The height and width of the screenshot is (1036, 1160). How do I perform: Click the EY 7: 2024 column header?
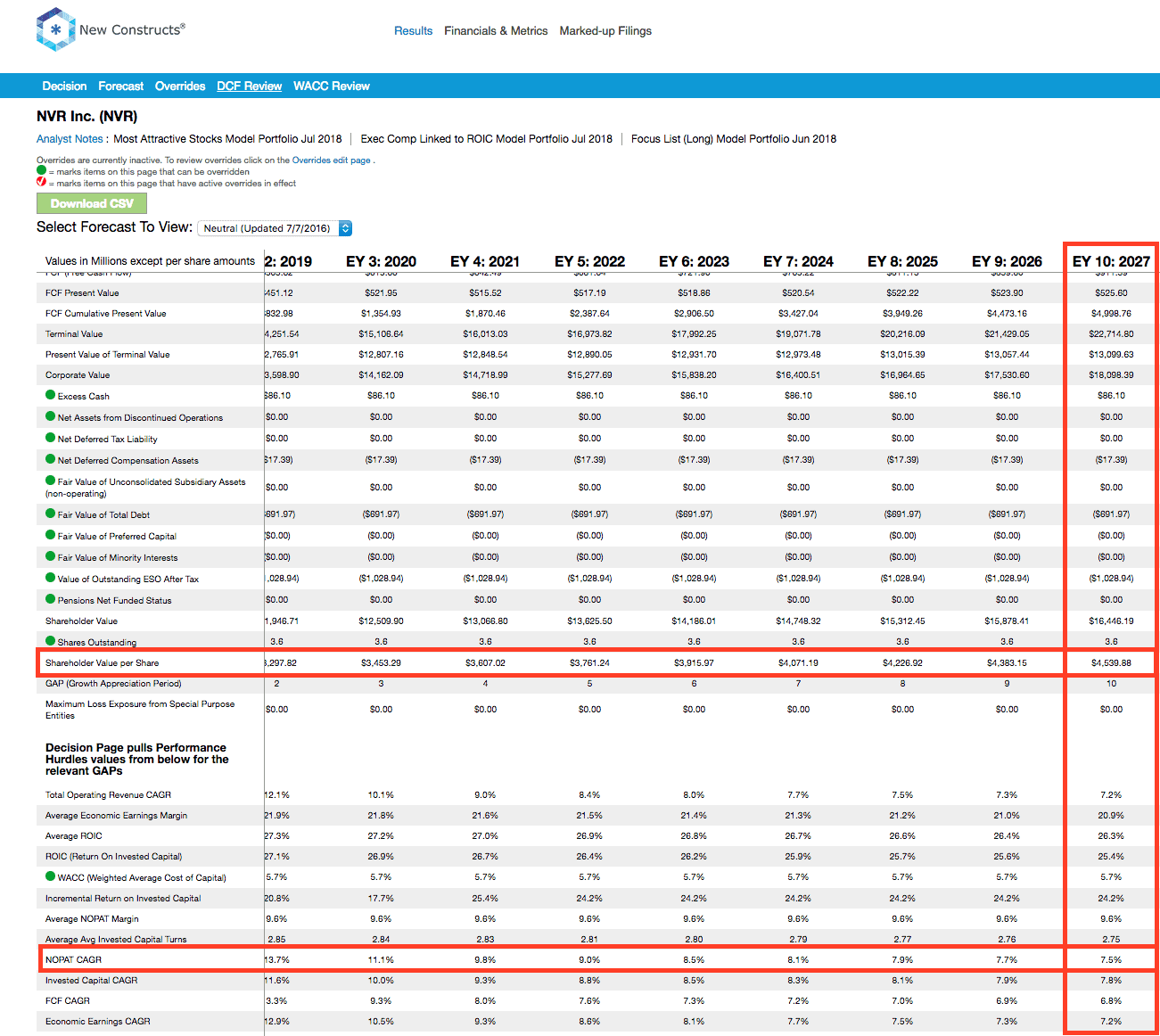(798, 261)
